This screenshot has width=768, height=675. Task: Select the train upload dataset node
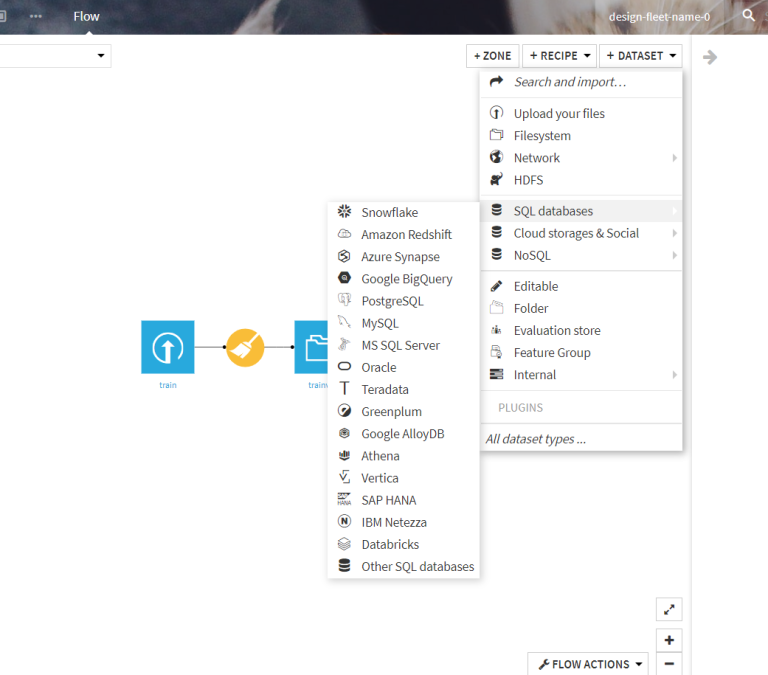click(x=168, y=347)
